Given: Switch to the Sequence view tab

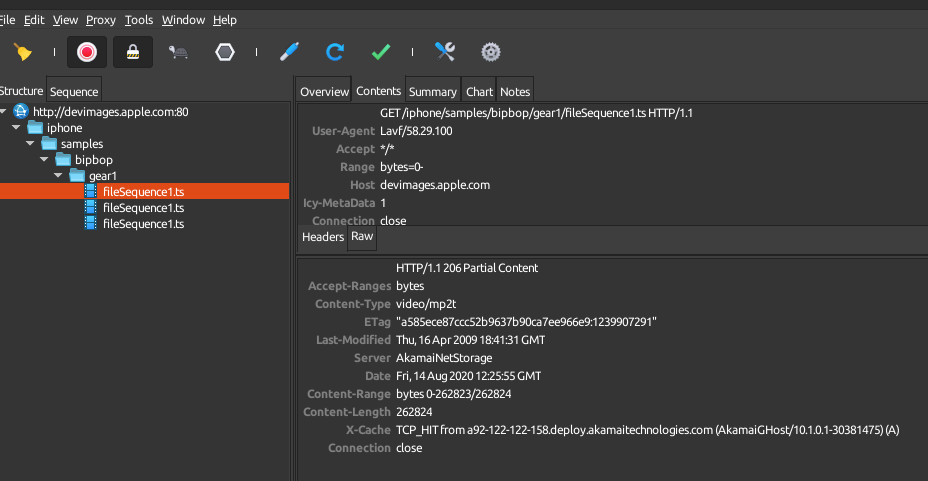Looking at the screenshot, I should (74, 92).
